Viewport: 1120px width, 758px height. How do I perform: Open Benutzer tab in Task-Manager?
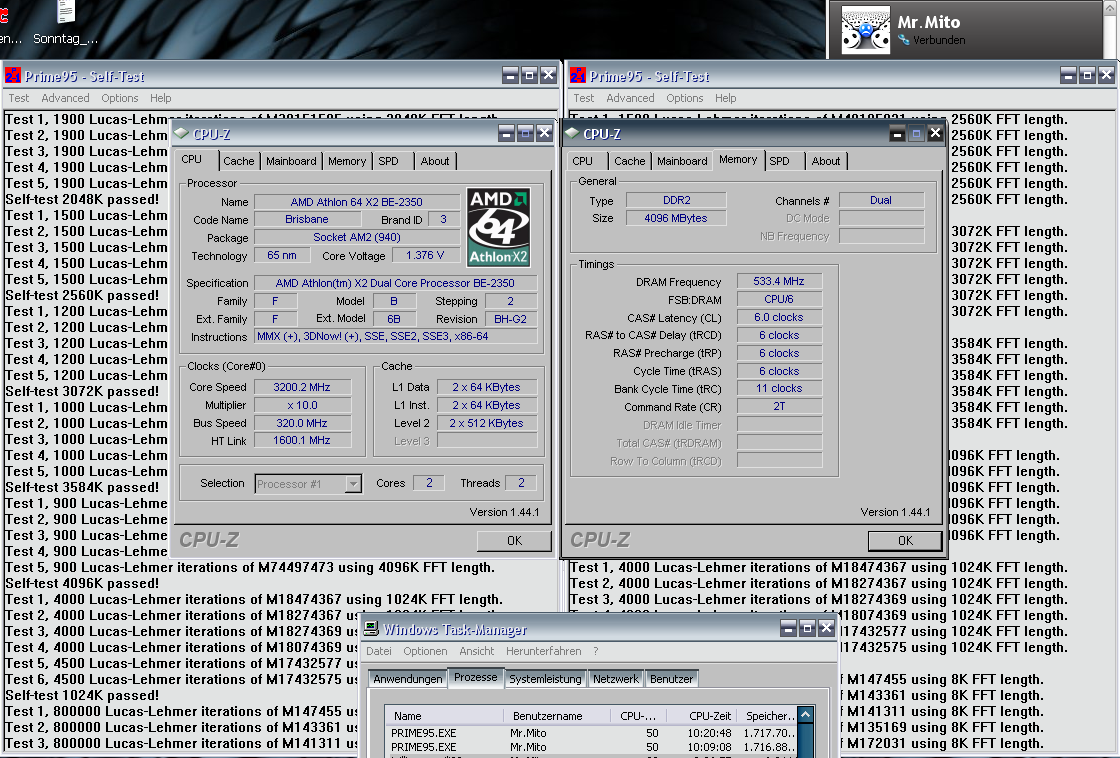pyautogui.click(x=671, y=679)
